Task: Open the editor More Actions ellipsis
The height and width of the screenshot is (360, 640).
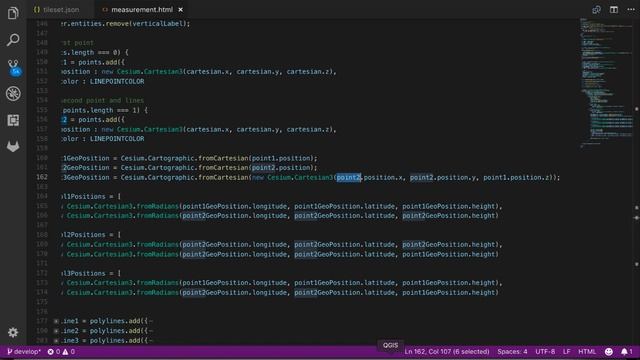Action: pyautogui.click(x=631, y=9)
